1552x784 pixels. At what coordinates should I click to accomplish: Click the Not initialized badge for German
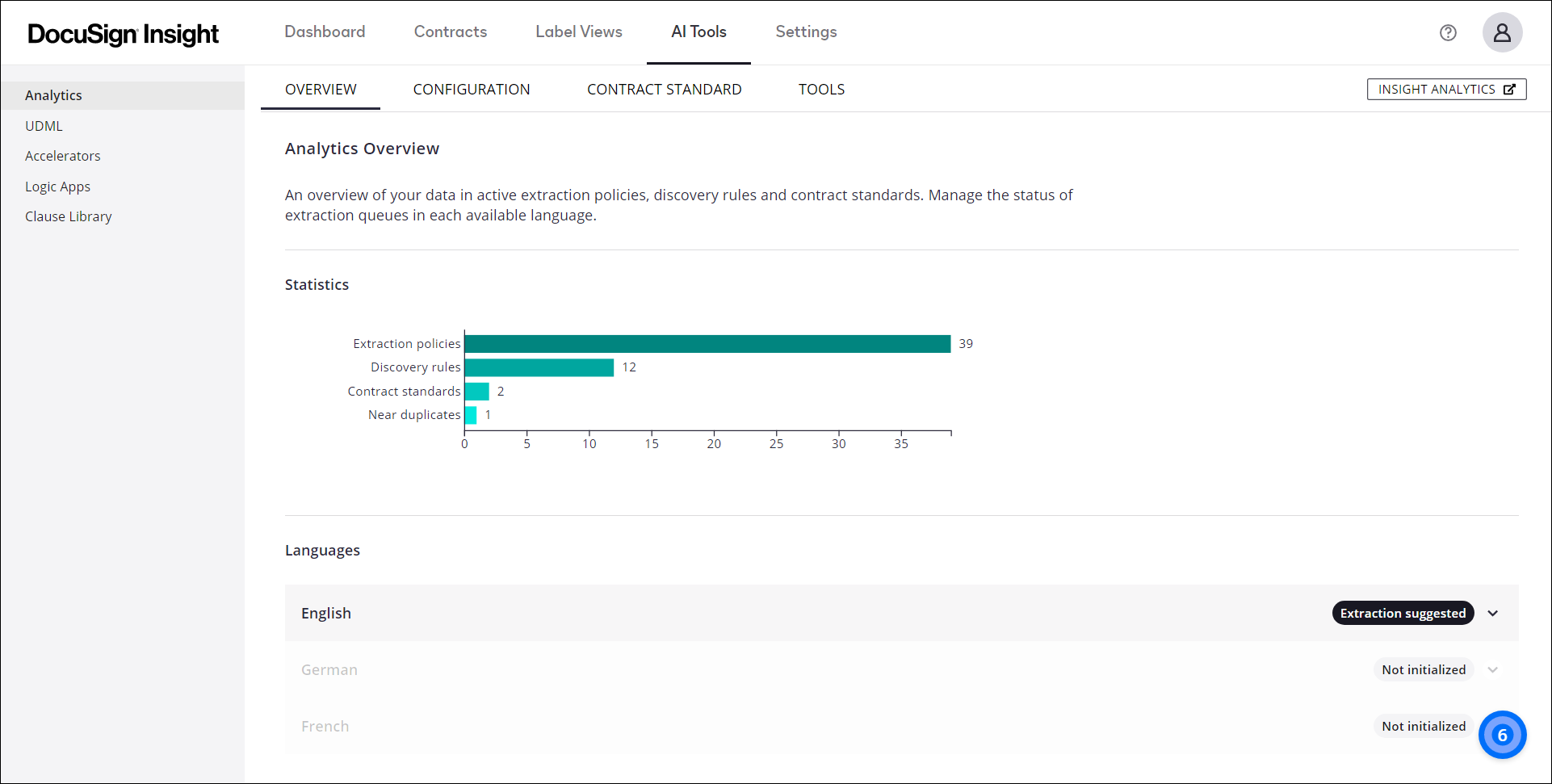(1423, 669)
